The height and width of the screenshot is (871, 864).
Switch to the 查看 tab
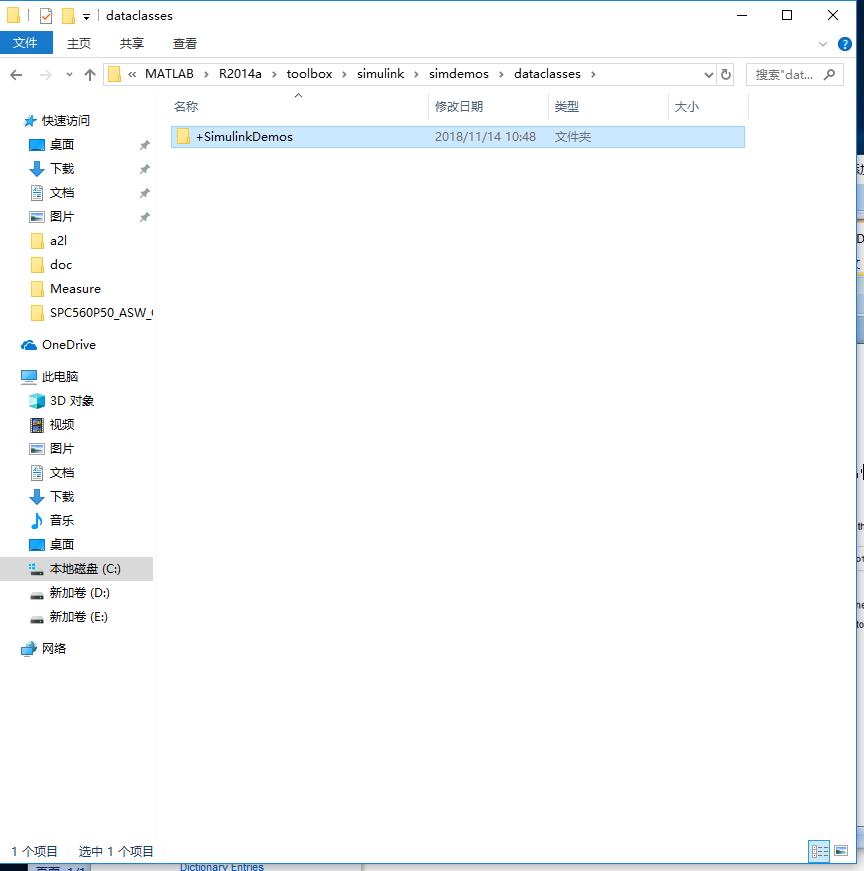185,45
